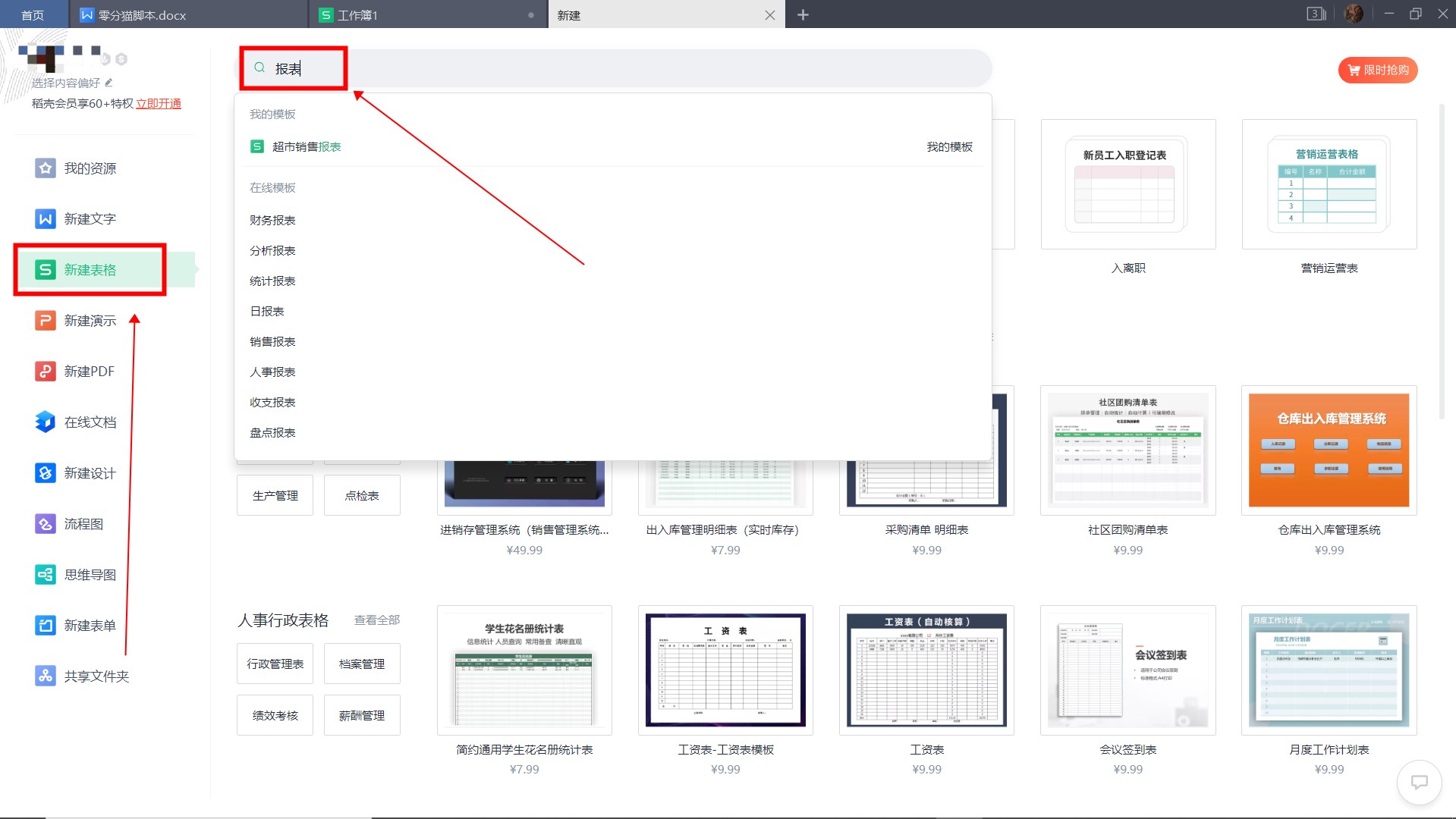1456x819 pixels.
Task: Open 我的资源 in sidebar
Action: click(x=90, y=168)
